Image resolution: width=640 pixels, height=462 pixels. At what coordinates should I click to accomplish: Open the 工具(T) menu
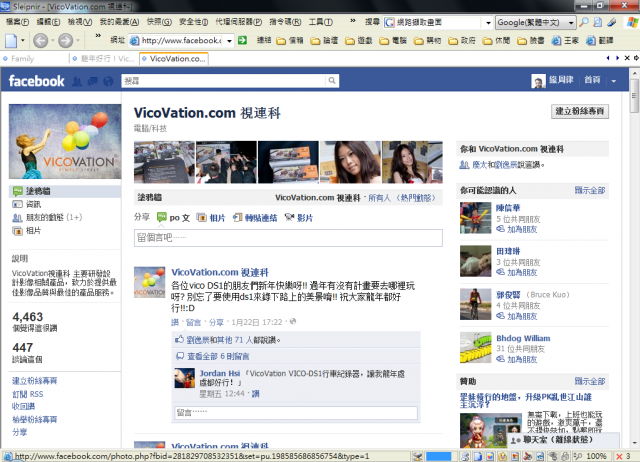point(320,22)
